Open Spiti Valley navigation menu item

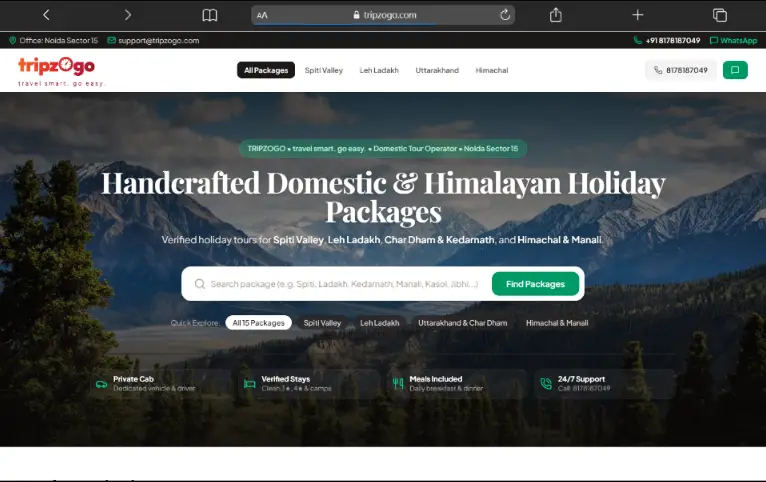[x=323, y=70]
